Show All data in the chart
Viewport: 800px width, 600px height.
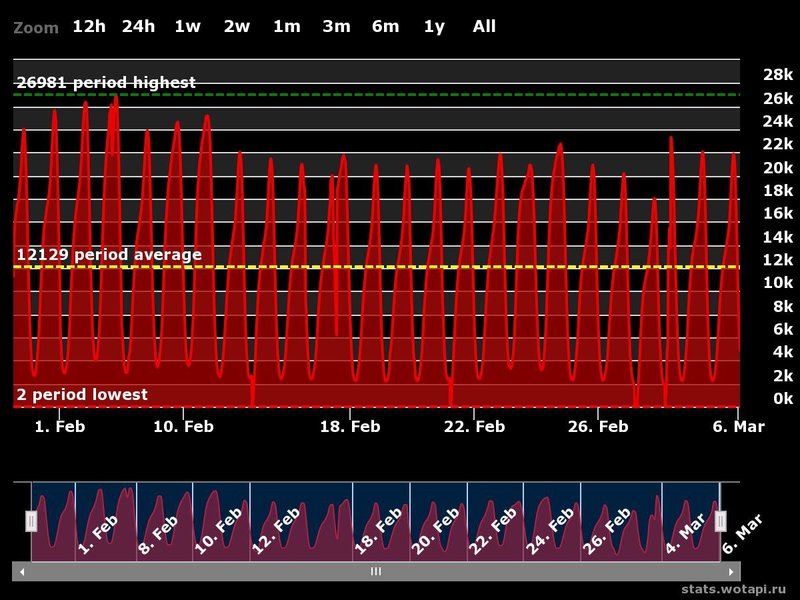point(484,27)
